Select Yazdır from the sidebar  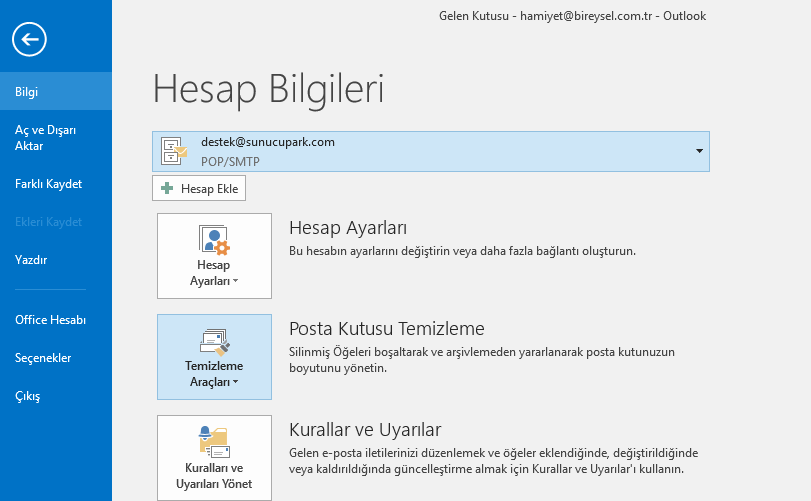pos(56,260)
